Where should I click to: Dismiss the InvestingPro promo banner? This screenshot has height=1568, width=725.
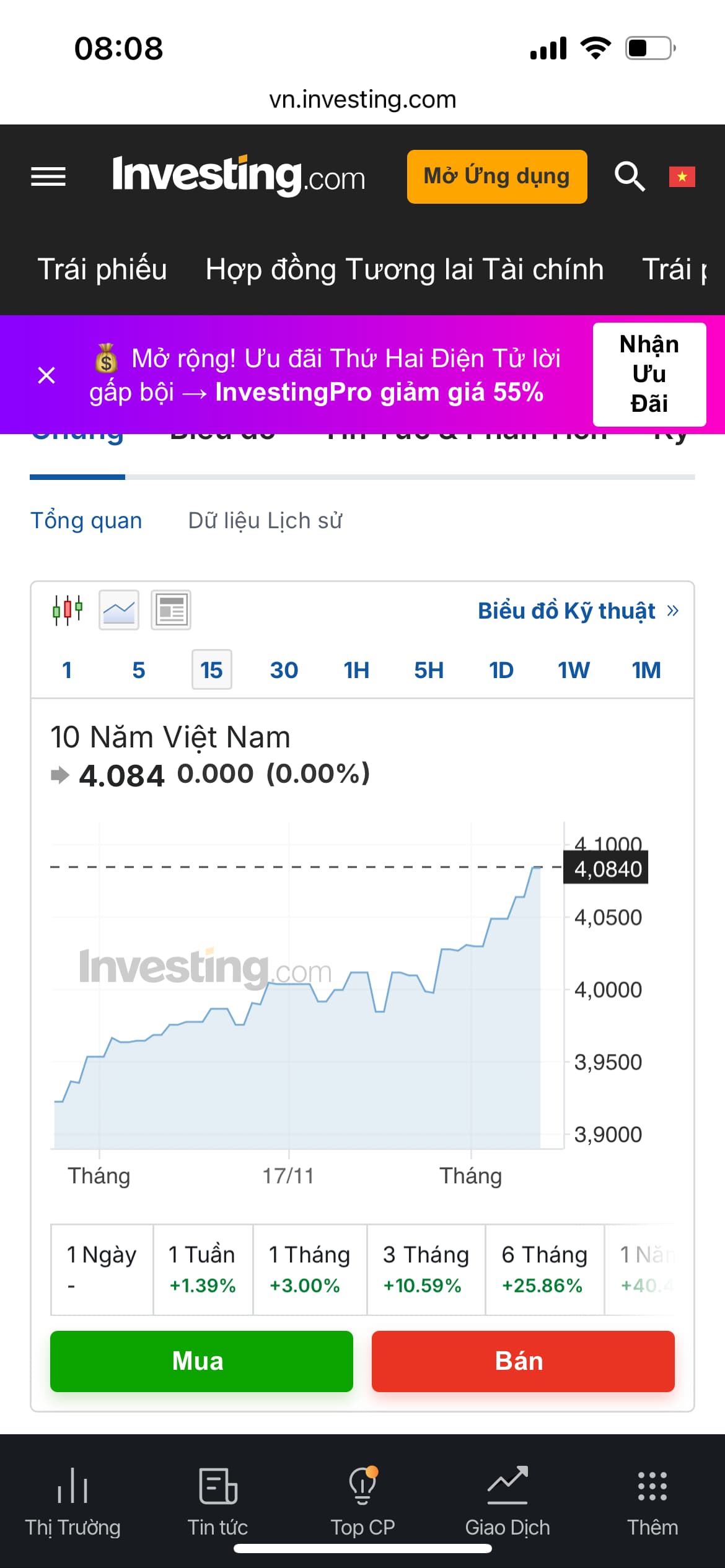tap(46, 375)
